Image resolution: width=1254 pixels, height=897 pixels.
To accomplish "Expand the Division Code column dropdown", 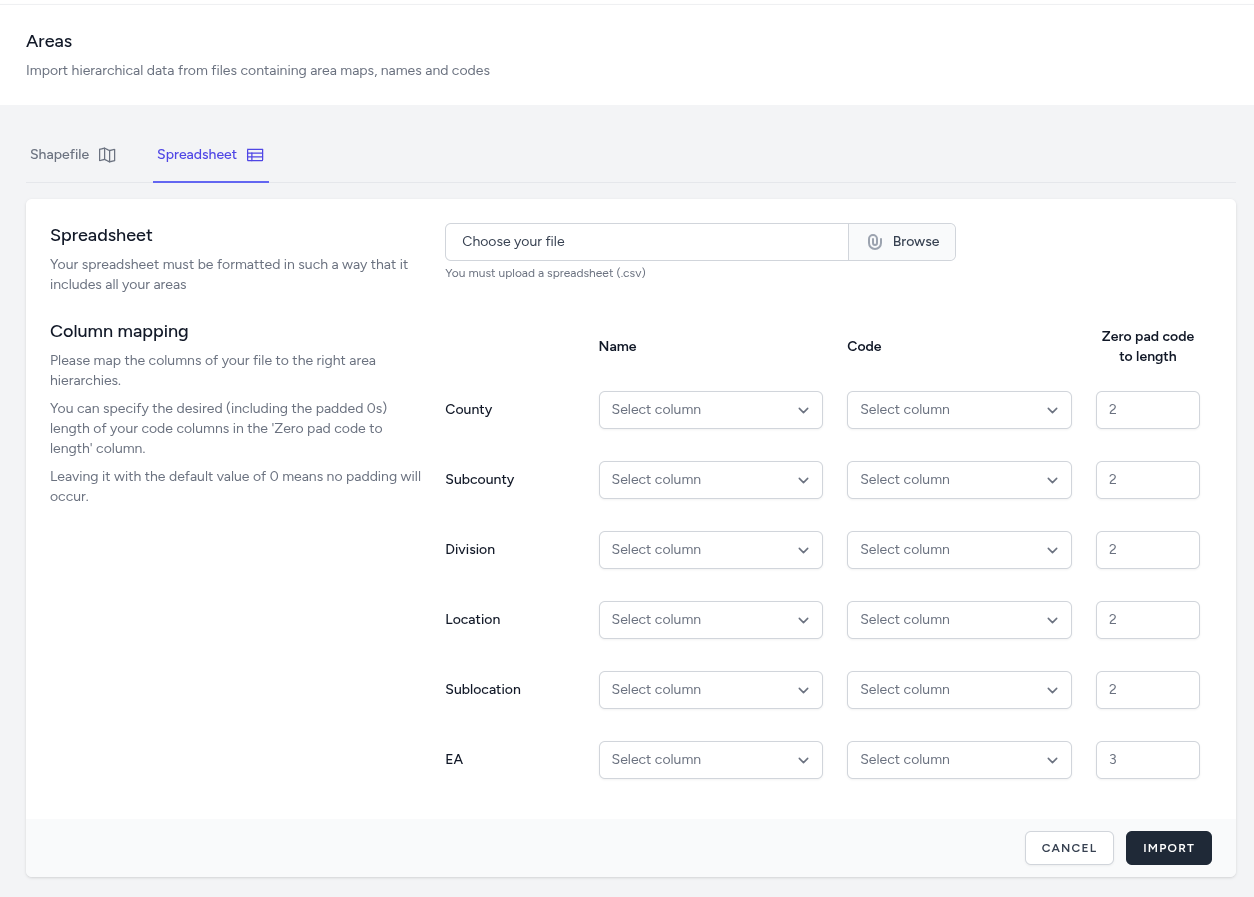I will tap(958, 550).
